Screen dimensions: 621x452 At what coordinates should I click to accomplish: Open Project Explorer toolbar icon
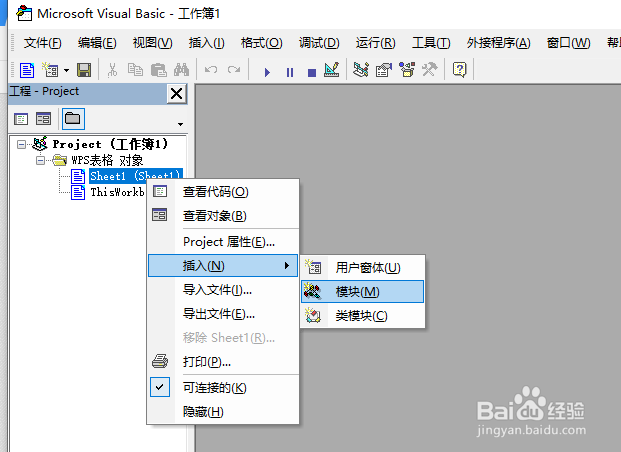click(x=361, y=70)
